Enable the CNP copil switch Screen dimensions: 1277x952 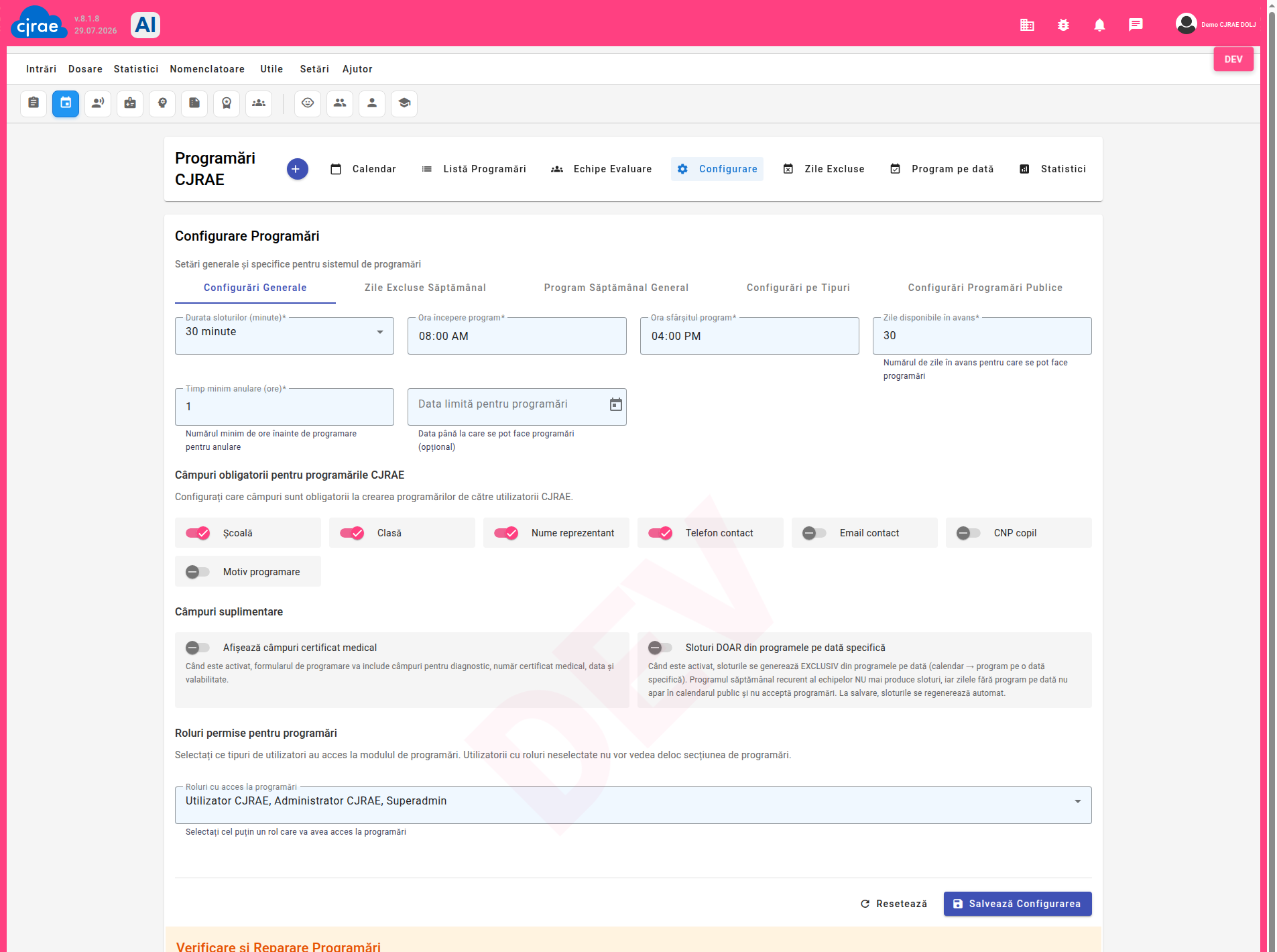pyautogui.click(x=969, y=533)
